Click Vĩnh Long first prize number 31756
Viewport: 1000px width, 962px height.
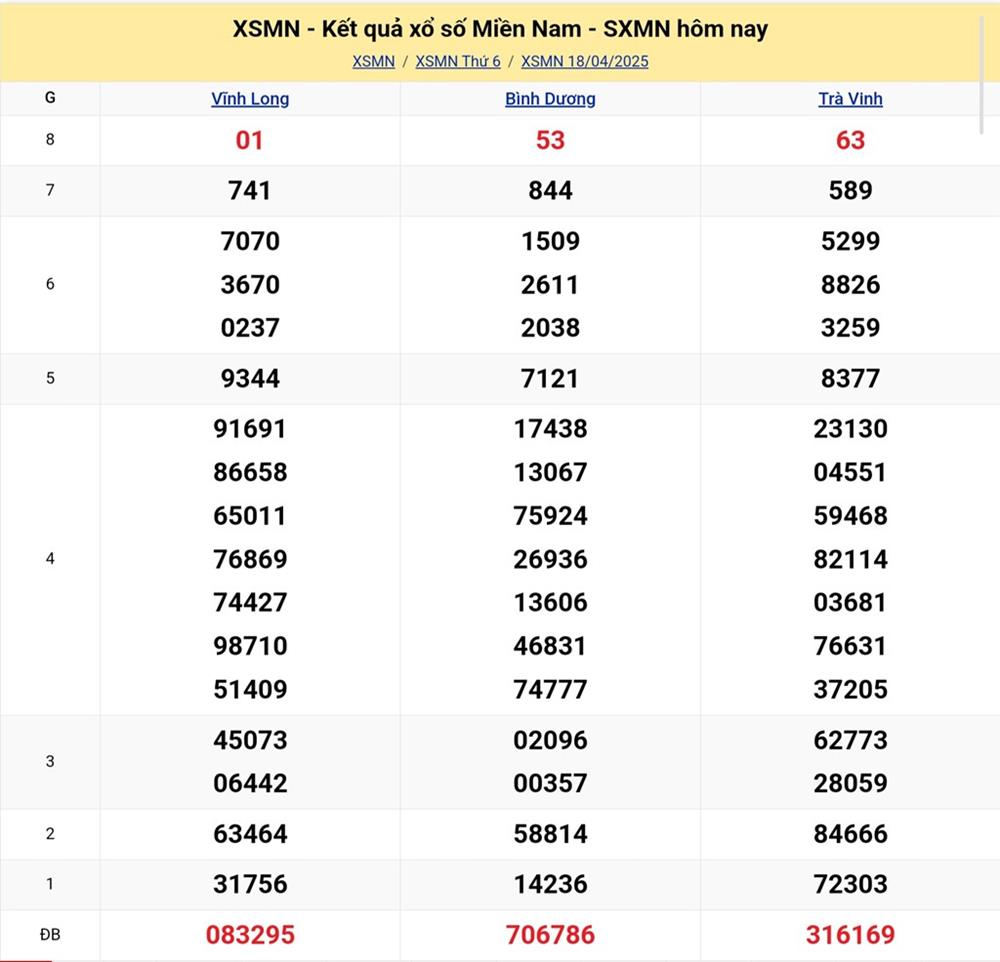(x=250, y=884)
